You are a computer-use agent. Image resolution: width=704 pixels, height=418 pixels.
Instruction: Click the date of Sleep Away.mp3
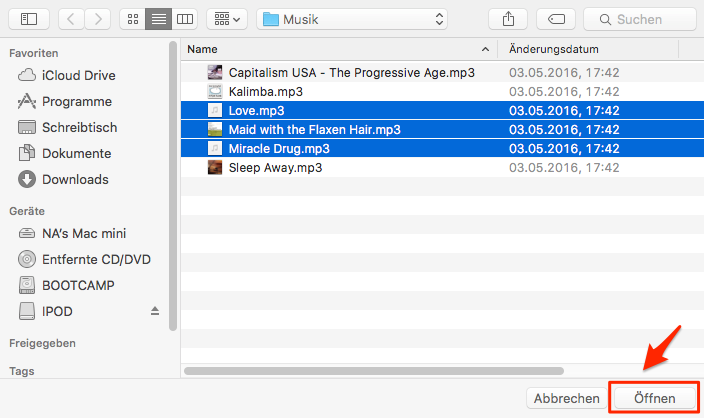(x=564, y=167)
